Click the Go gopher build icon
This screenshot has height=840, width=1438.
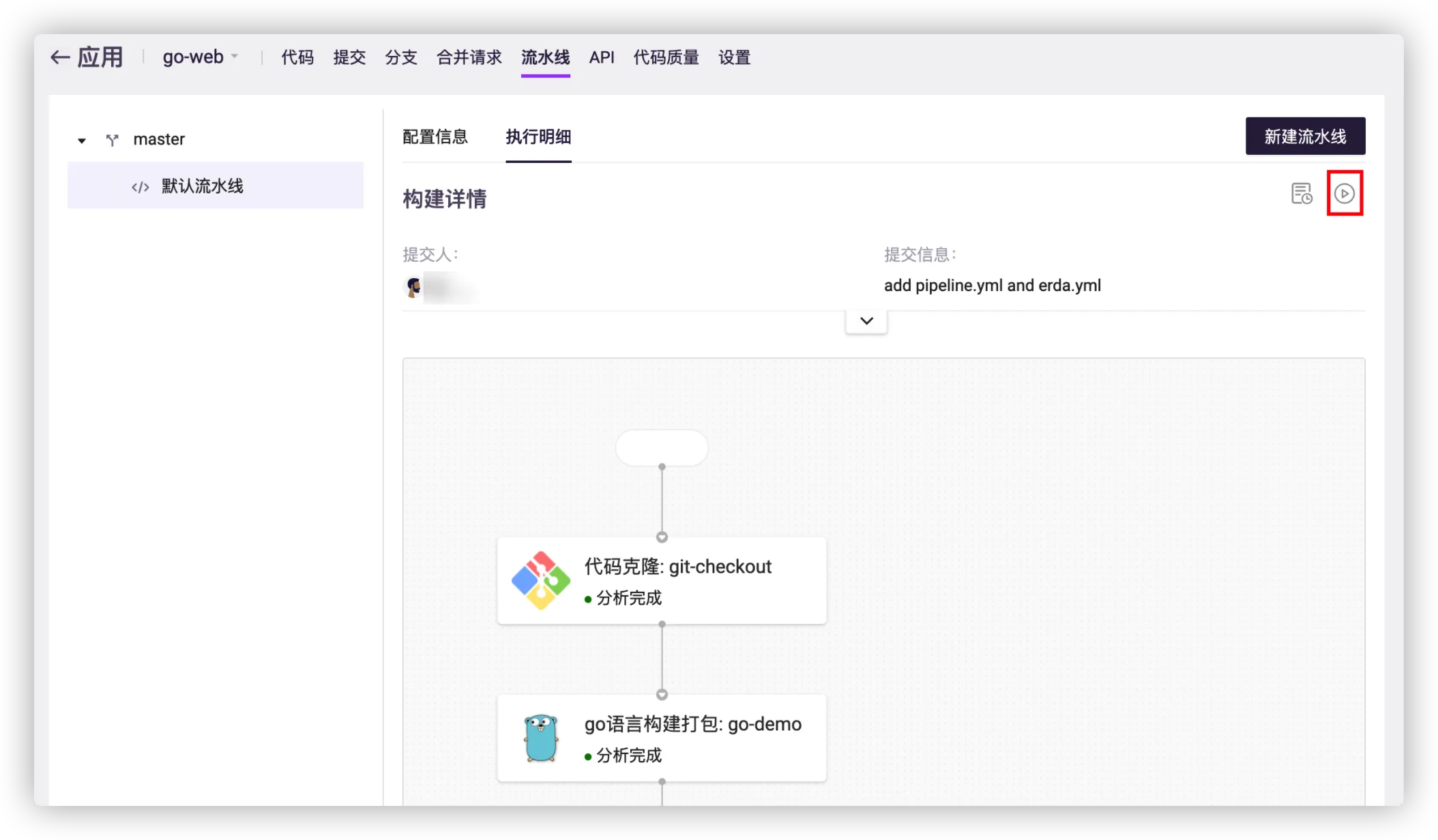(541, 738)
